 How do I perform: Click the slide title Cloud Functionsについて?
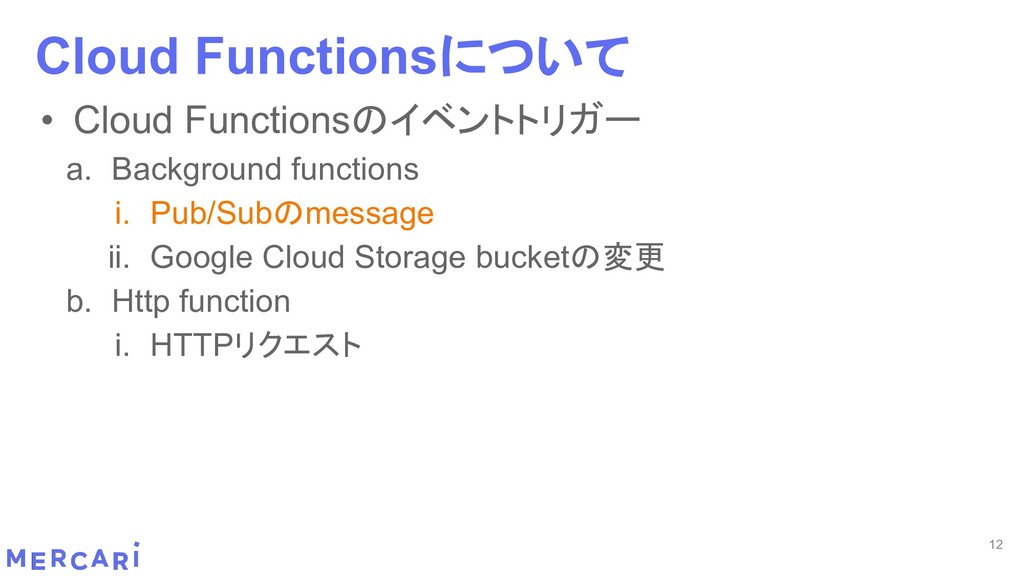pyautogui.click(x=332, y=56)
